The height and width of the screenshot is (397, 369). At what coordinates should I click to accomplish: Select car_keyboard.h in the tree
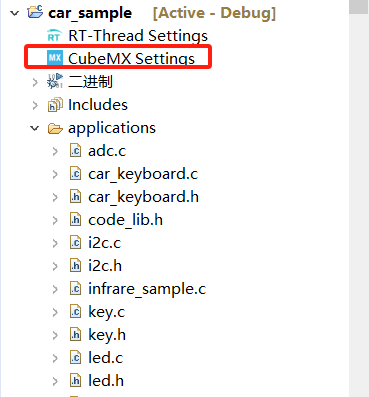143,197
